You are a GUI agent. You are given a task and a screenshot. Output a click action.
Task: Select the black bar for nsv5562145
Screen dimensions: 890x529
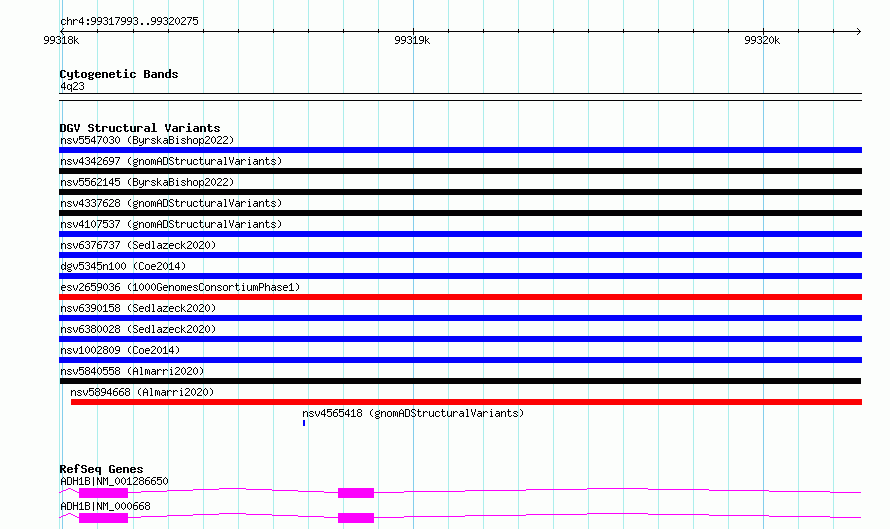tap(460, 192)
